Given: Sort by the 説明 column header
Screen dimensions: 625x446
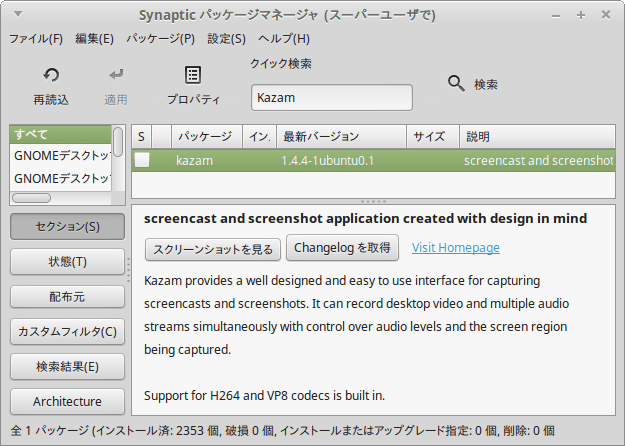Looking at the screenshot, I should tap(537, 137).
